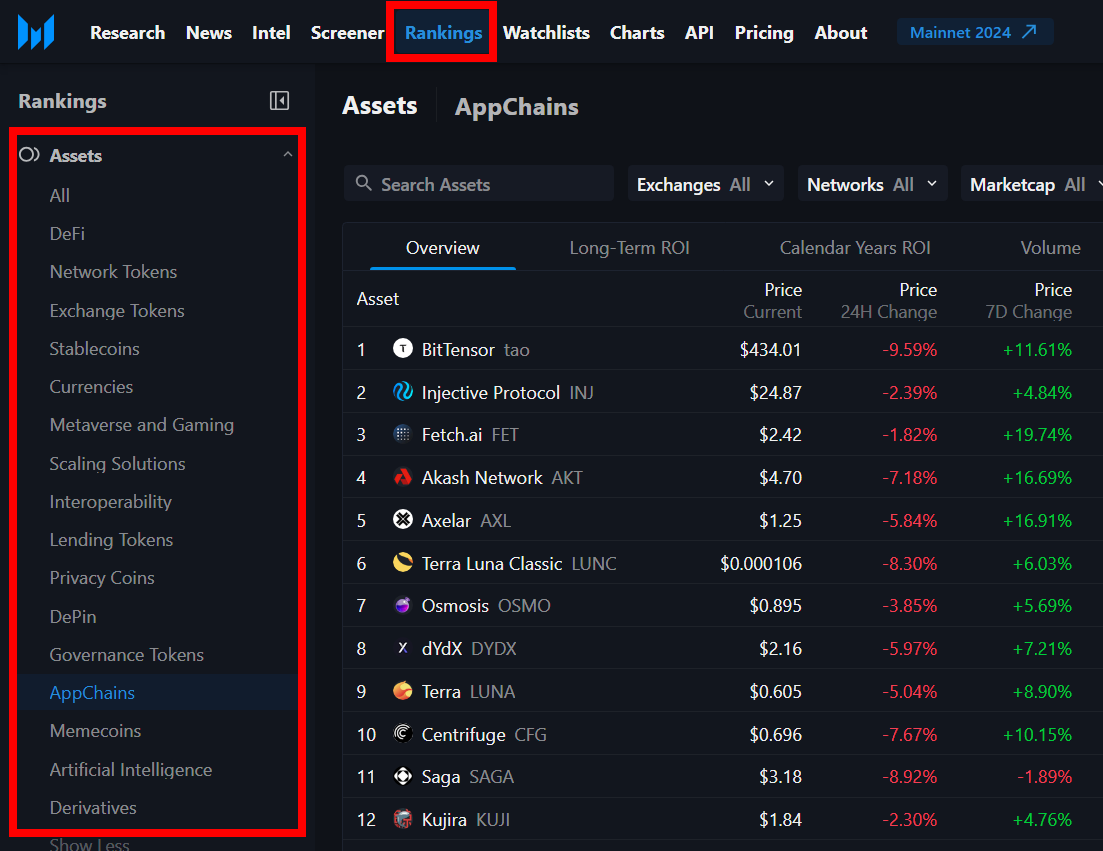Screen dimensions: 1103x851
Task: Click the Messari logo icon
Action: [36, 32]
